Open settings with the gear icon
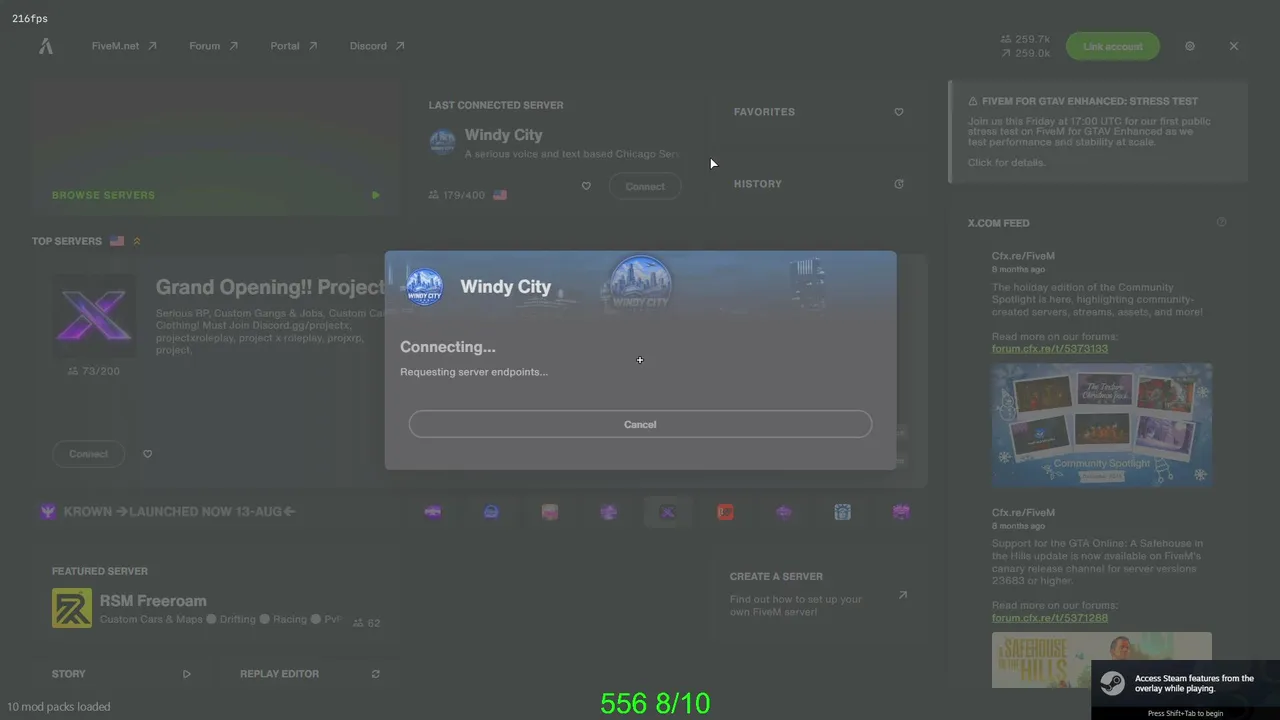1280x720 pixels. pos(1190,46)
